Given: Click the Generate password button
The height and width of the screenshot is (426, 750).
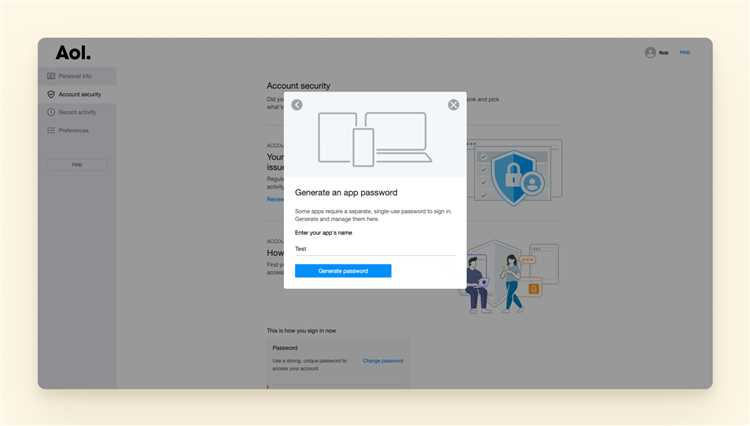Looking at the screenshot, I should [x=343, y=271].
